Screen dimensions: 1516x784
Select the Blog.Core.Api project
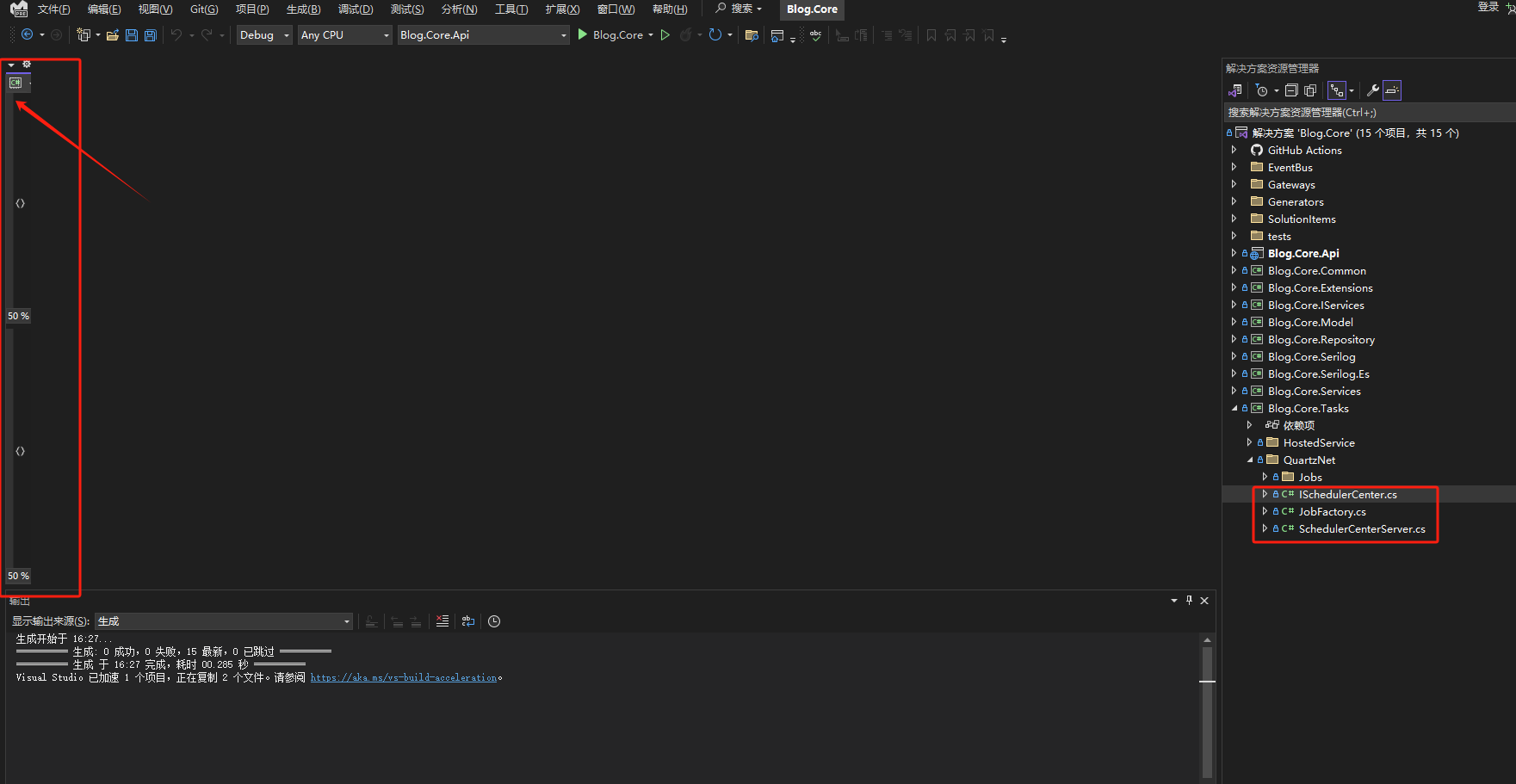pos(1303,253)
